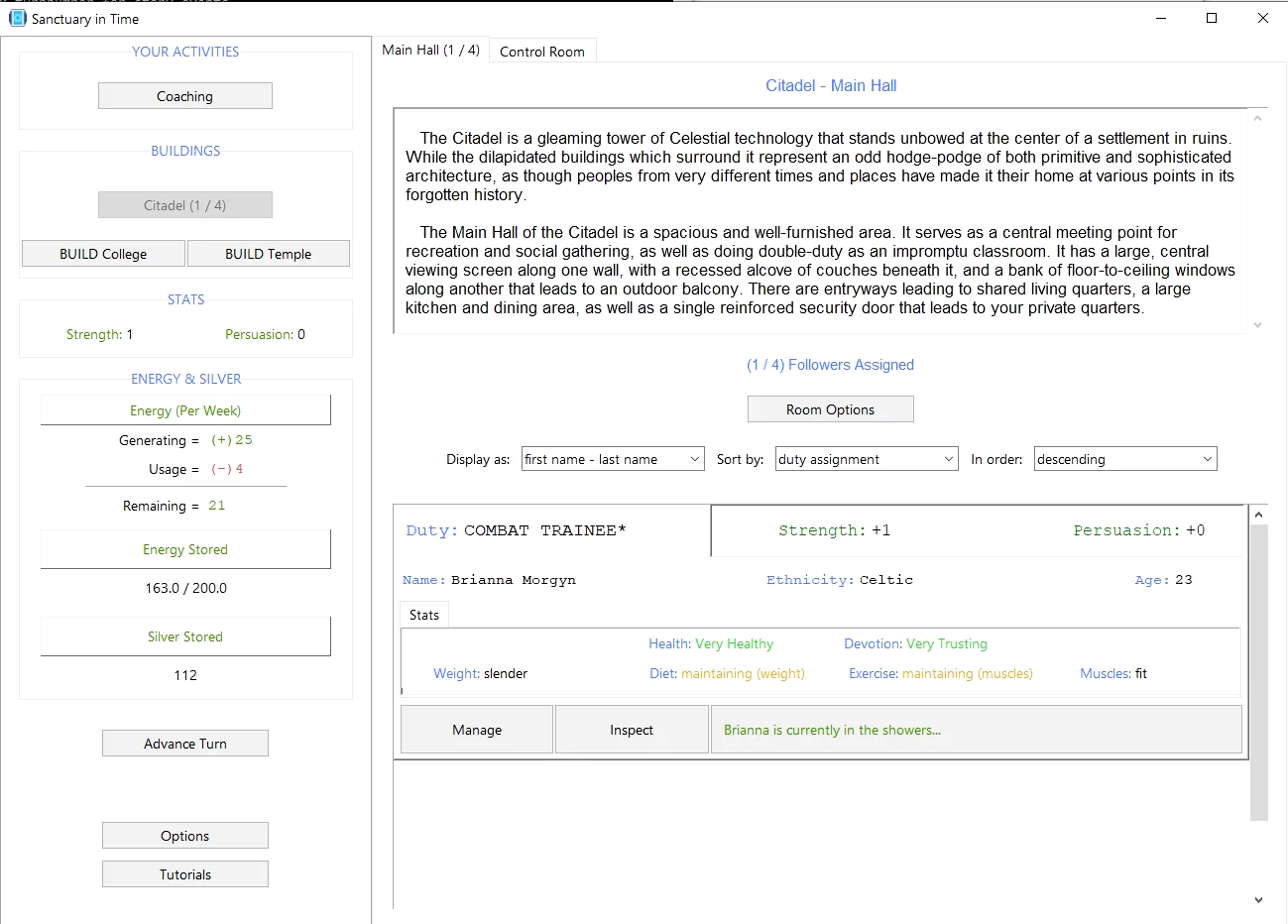Select the Citadel (1 / 4) building
The image size is (1288, 924).
(x=184, y=205)
